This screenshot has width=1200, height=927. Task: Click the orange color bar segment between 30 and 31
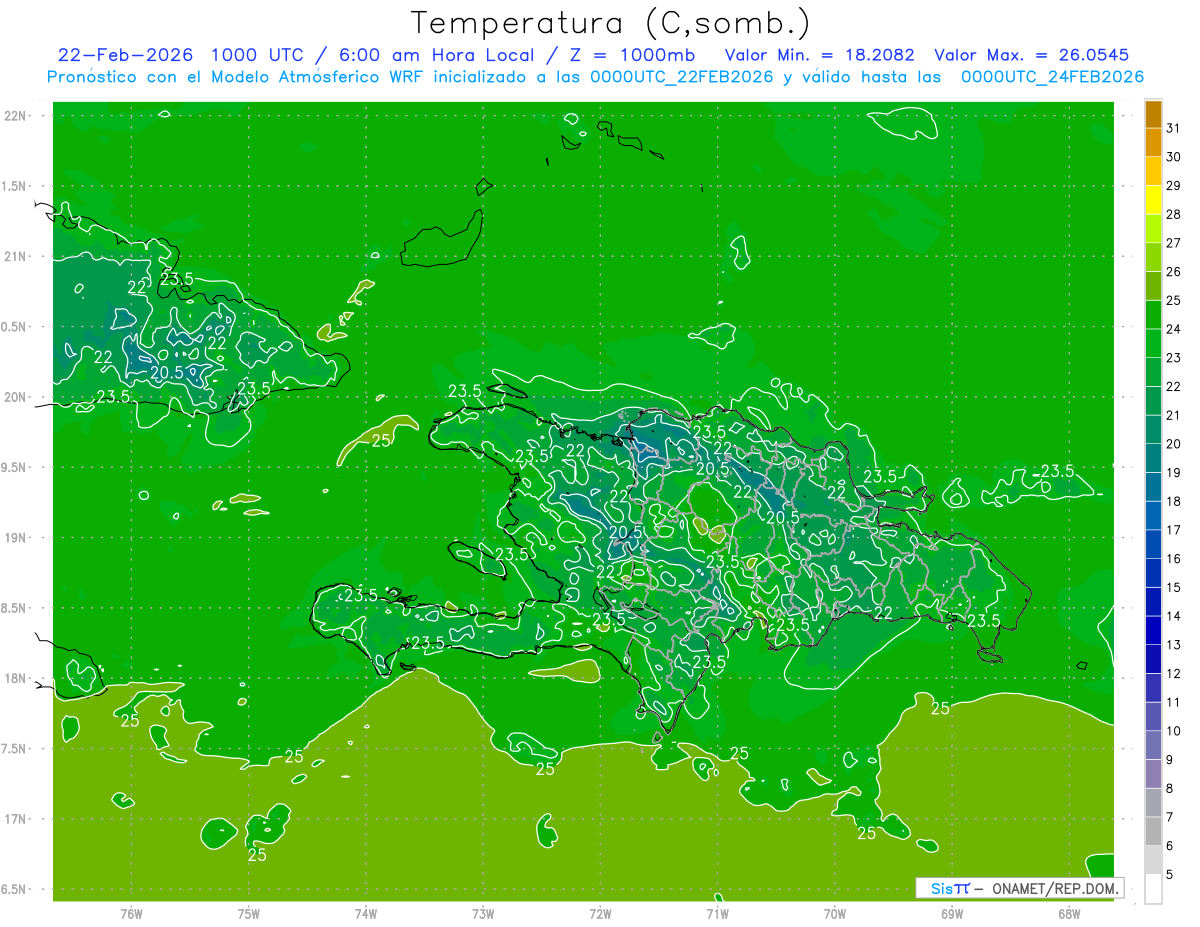click(x=1153, y=142)
